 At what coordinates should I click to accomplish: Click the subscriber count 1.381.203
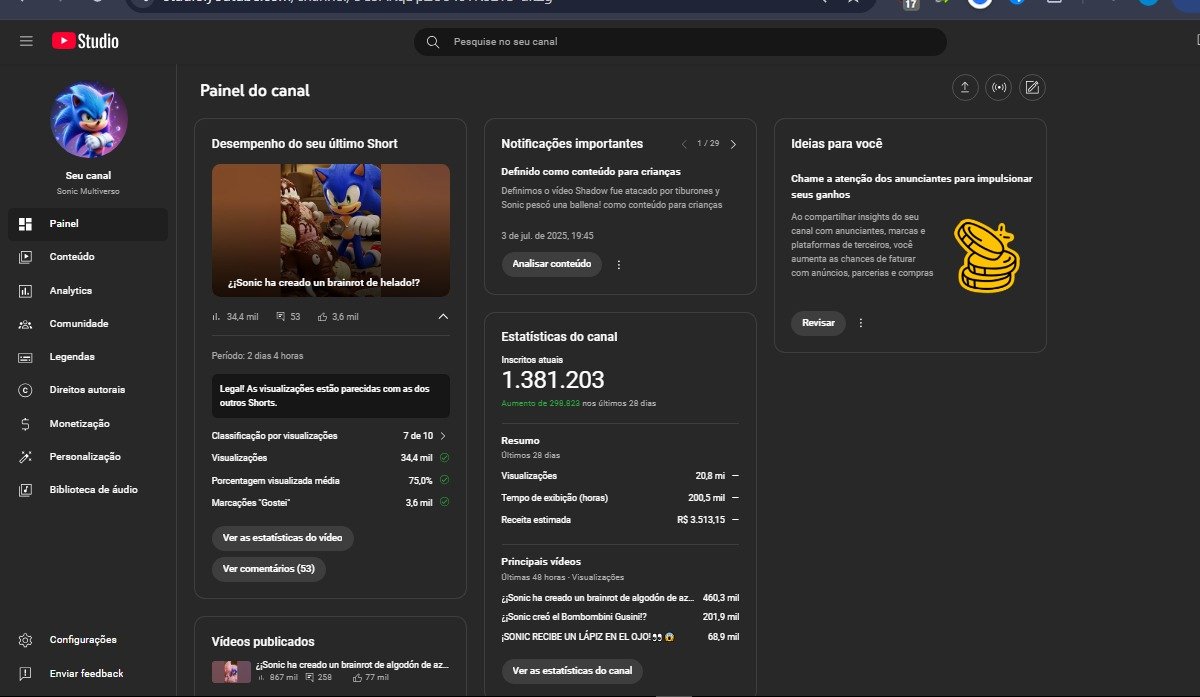coord(553,380)
